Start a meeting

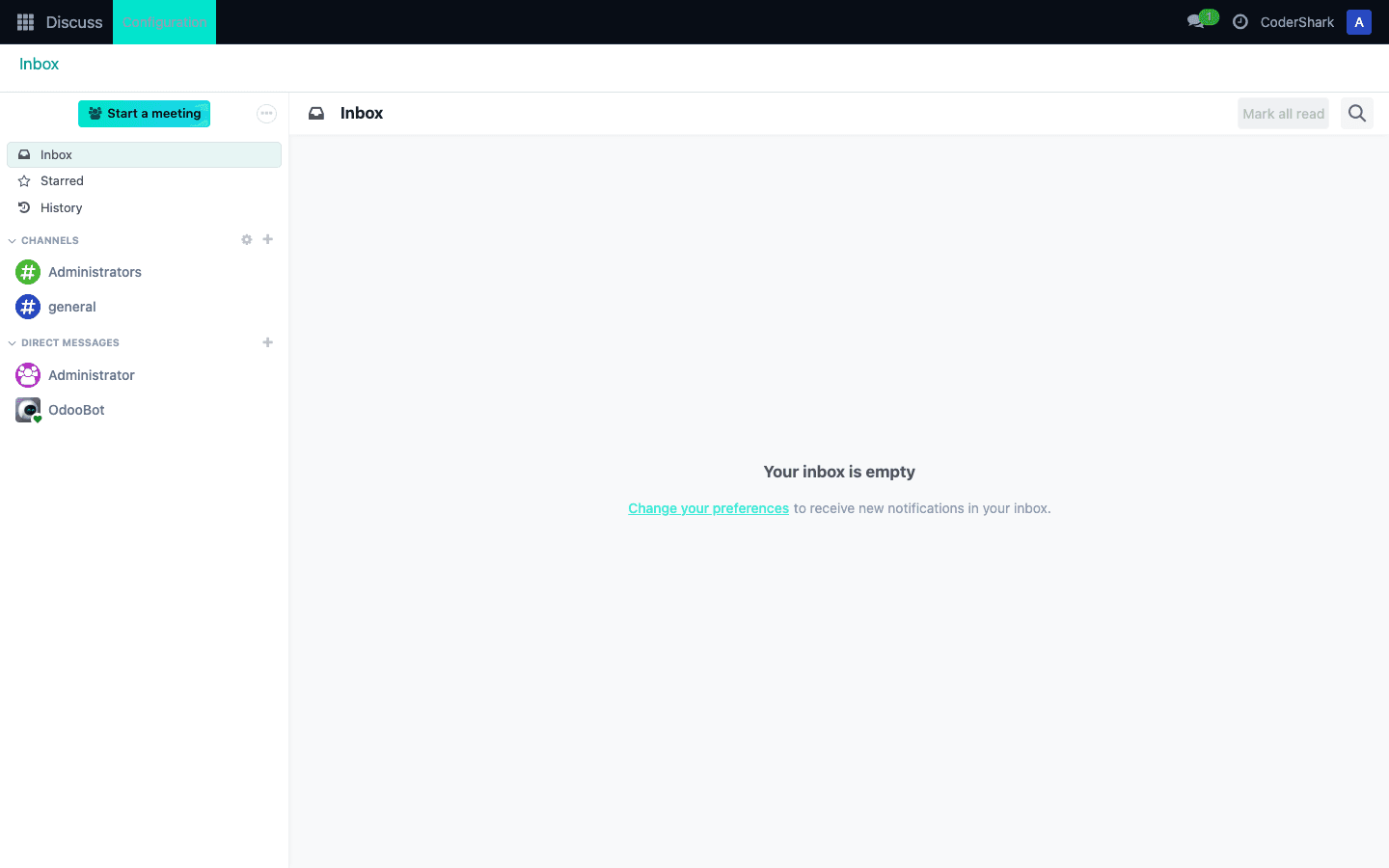pos(144,114)
